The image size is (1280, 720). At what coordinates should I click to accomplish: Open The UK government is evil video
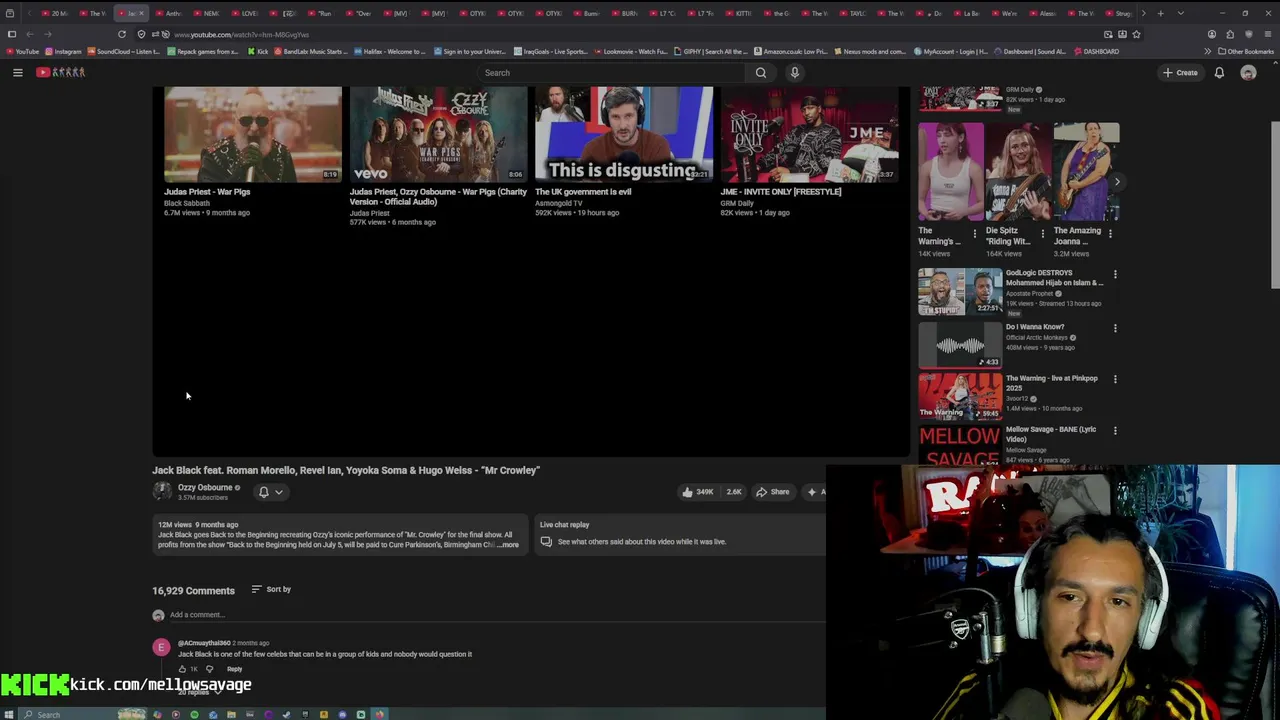624,134
